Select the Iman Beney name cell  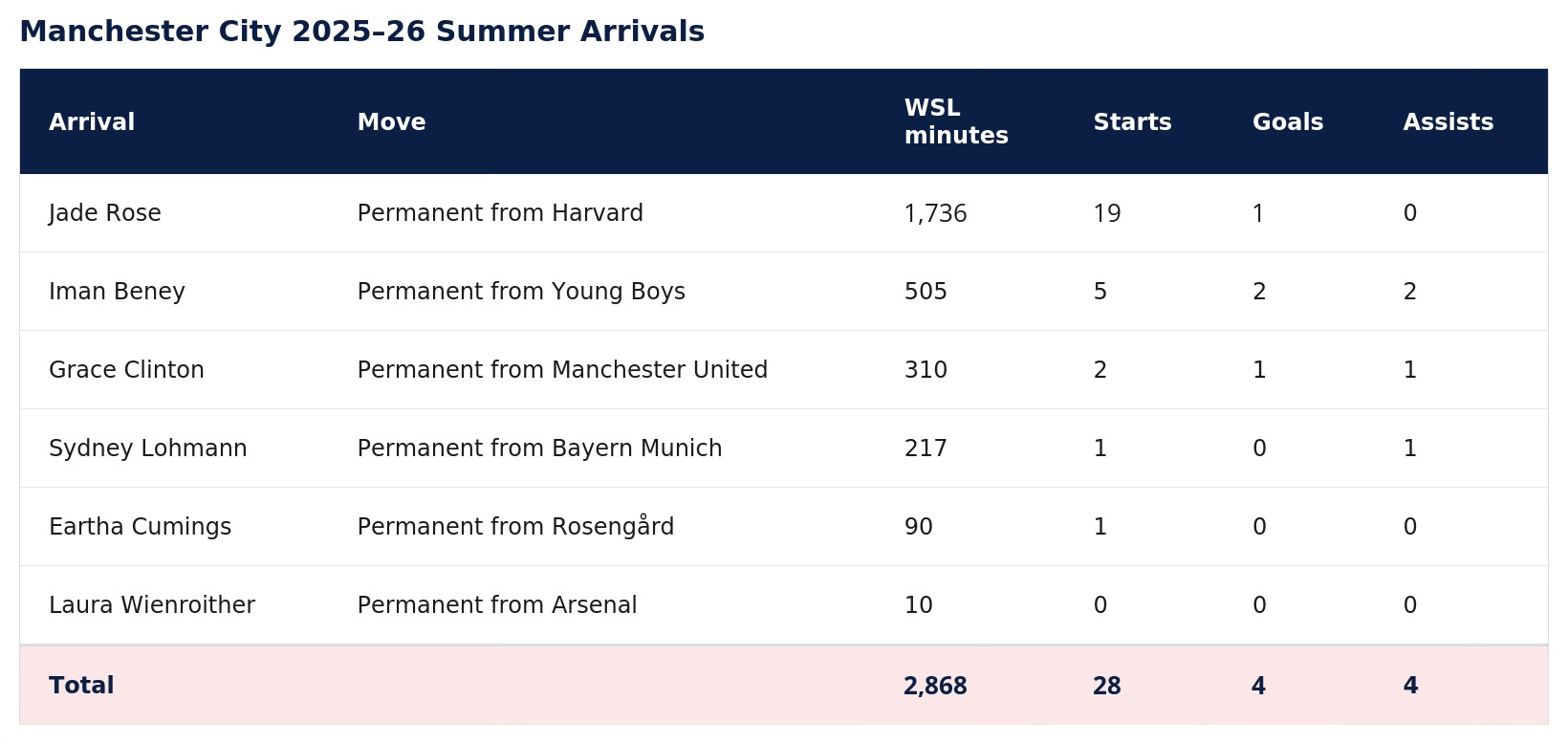117,292
